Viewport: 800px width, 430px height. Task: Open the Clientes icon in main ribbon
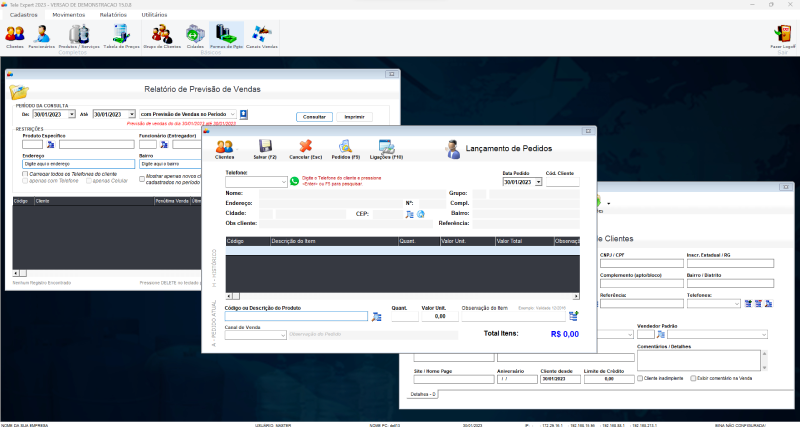15,36
